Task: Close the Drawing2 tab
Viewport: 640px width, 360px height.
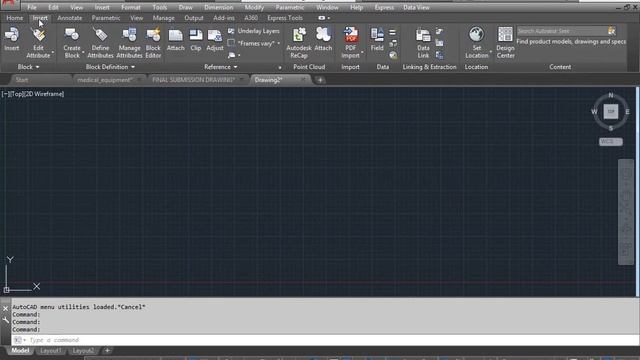Action: click(x=303, y=80)
